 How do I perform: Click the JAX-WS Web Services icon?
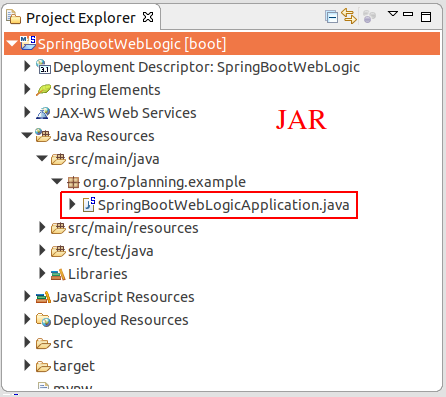pos(43,113)
